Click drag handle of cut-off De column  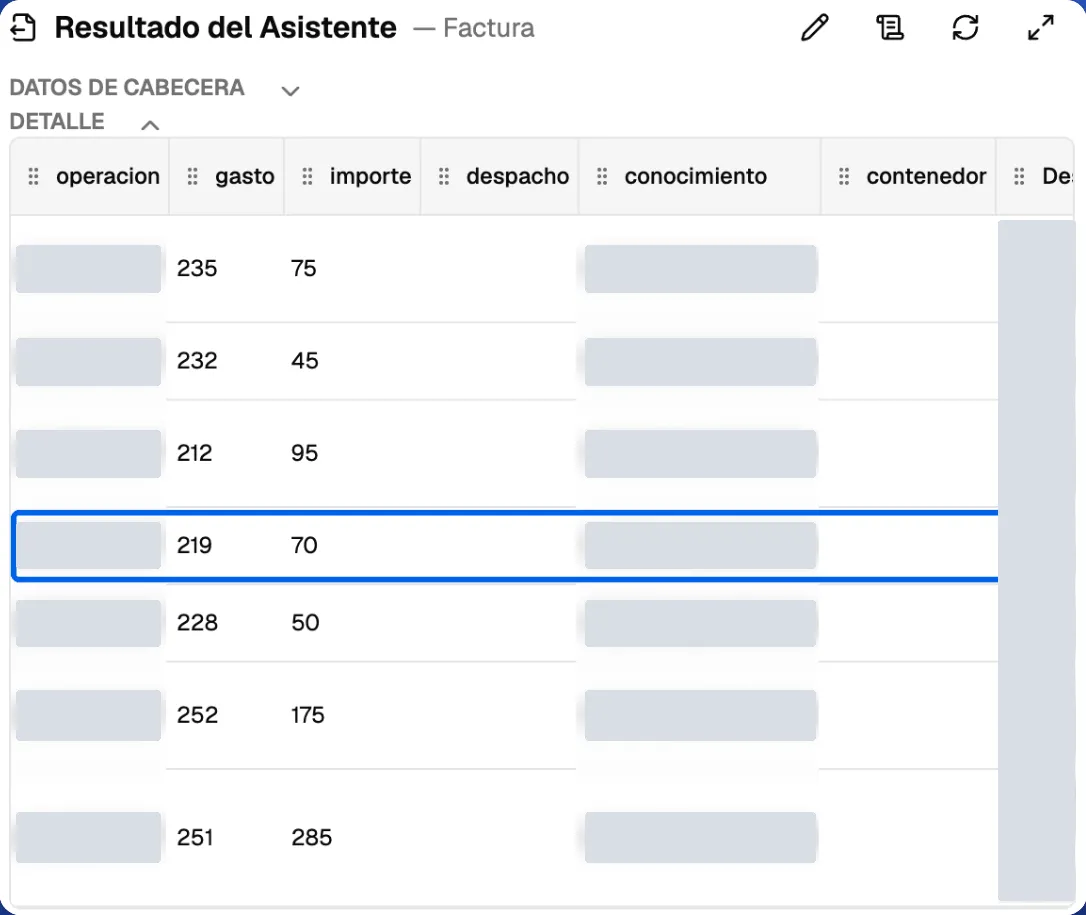coord(1019,177)
